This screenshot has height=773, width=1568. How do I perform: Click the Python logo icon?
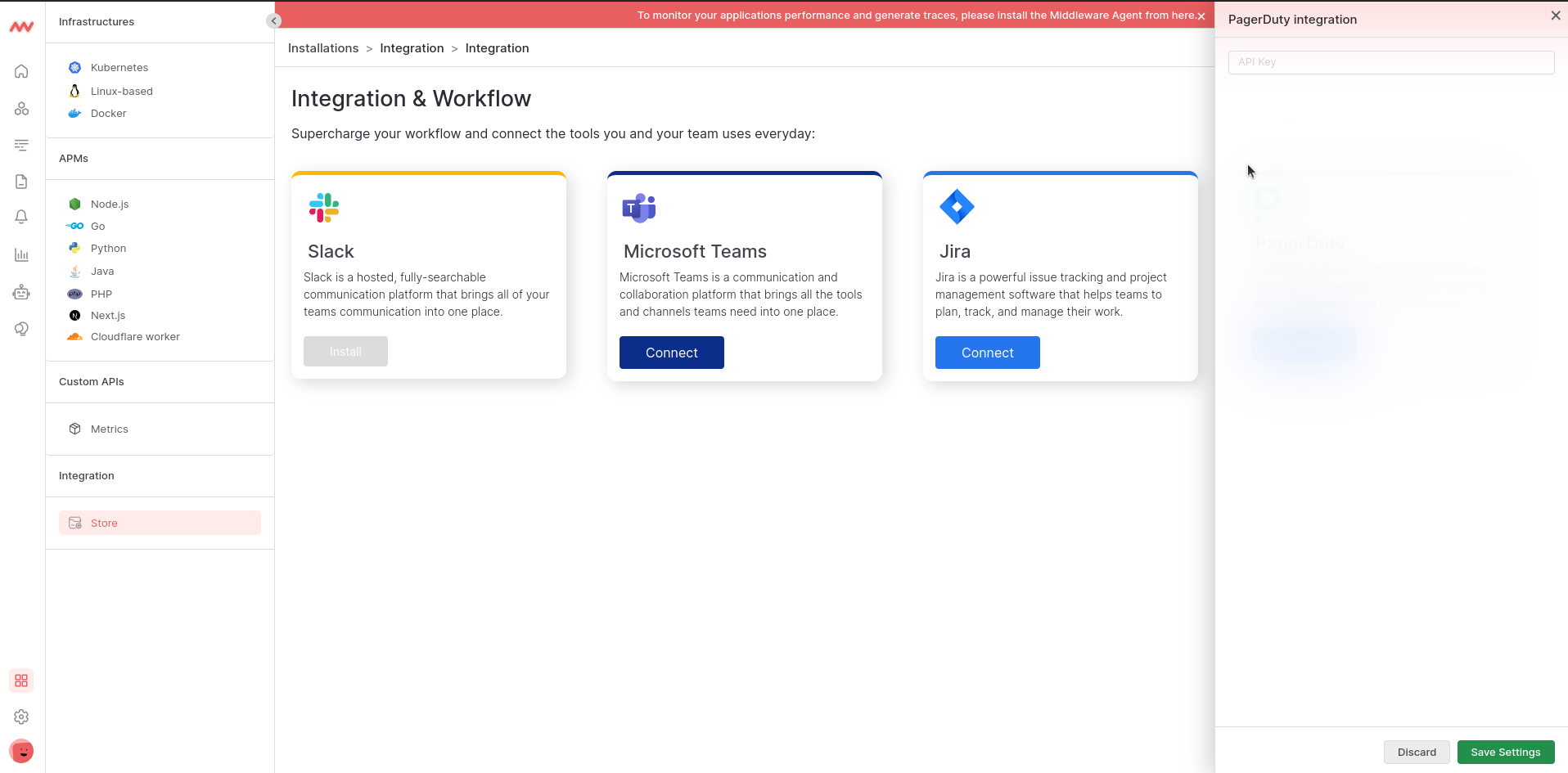(x=74, y=248)
